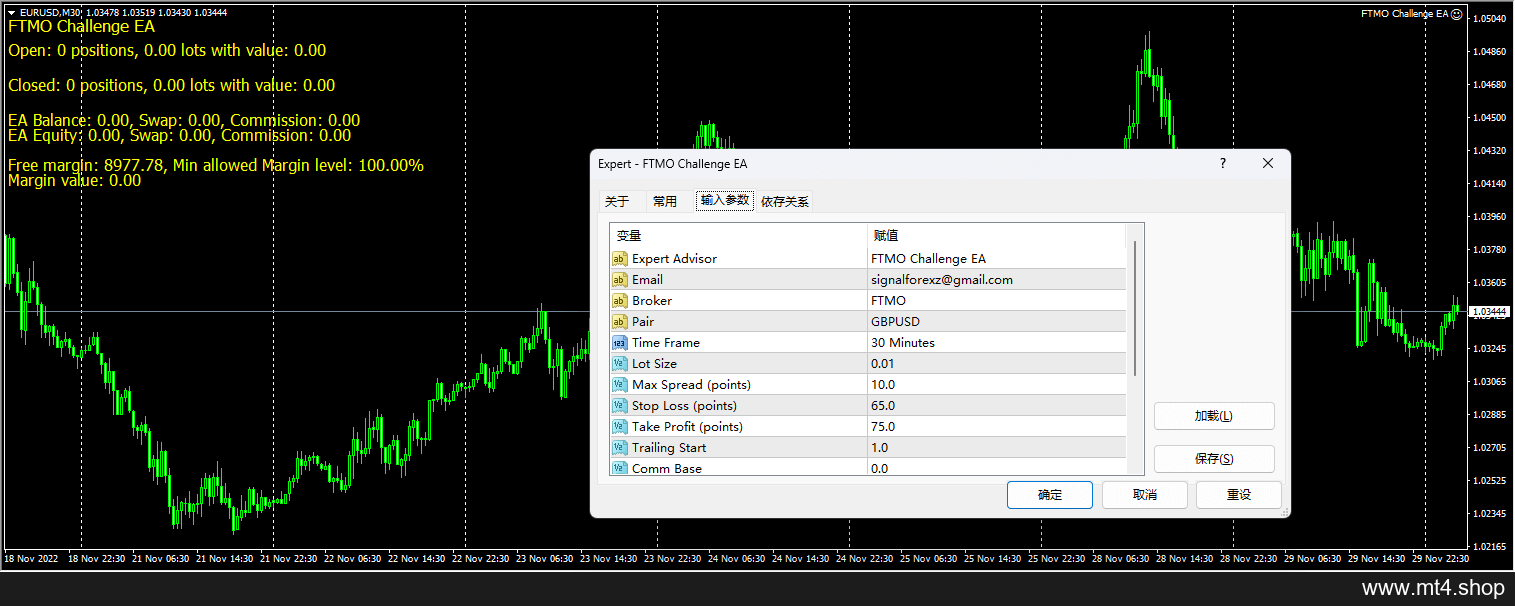This screenshot has width=1515, height=606.
Task: Select the Comm Base variable name
Action: 667,468
